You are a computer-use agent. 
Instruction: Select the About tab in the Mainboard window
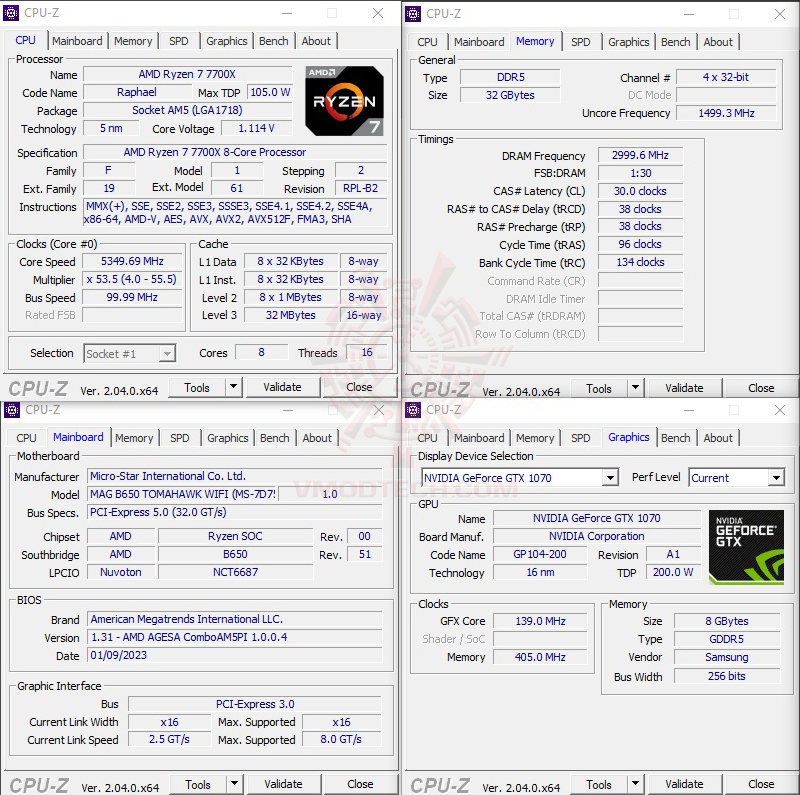[317, 437]
